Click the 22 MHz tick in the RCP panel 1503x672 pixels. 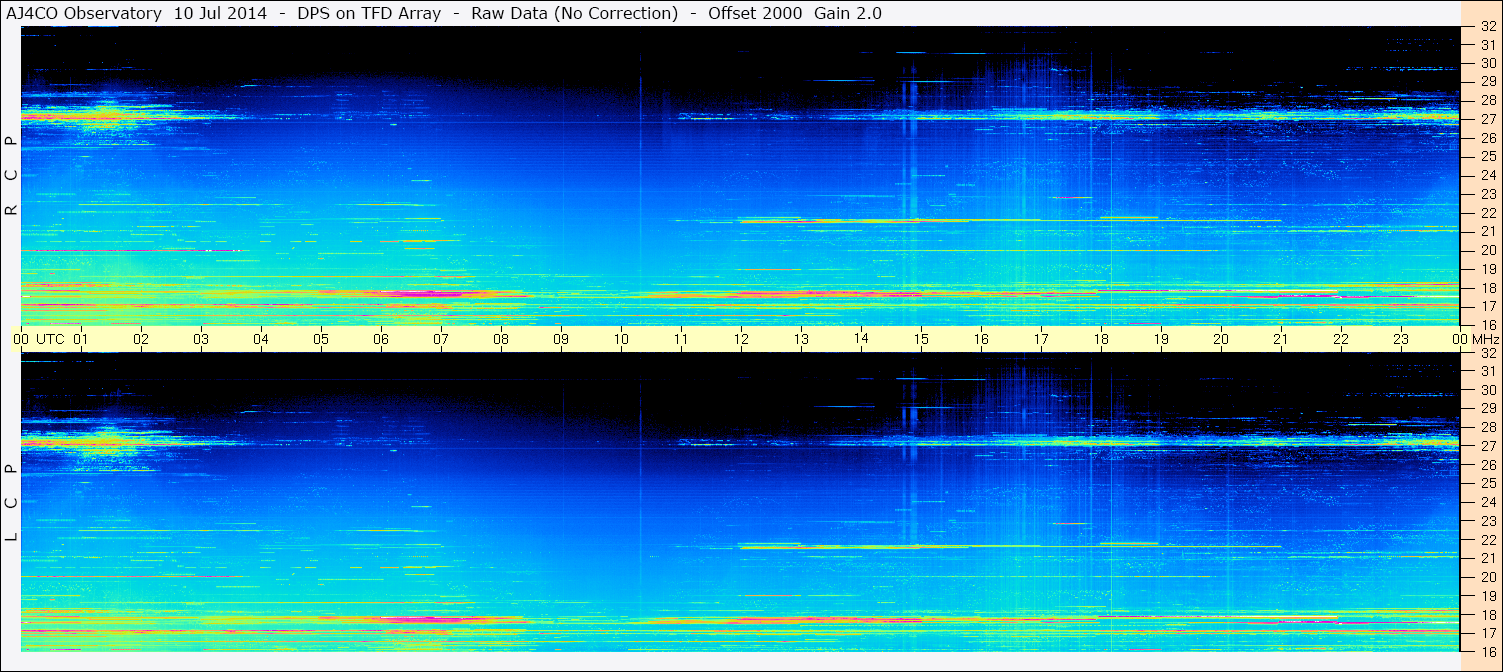click(1487, 213)
